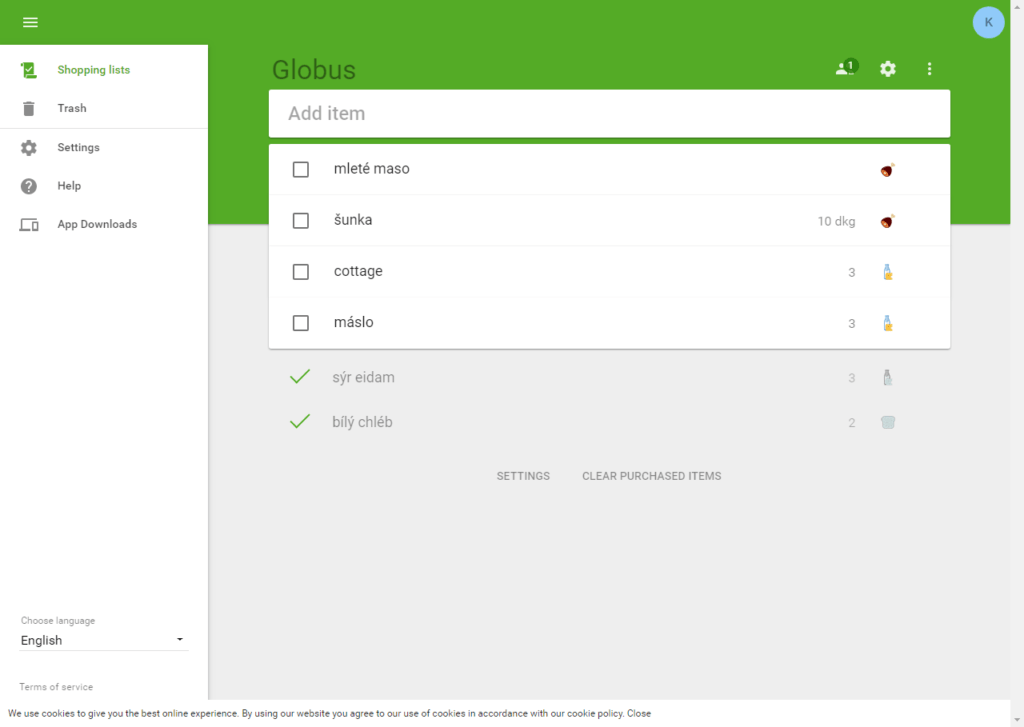The width and height of the screenshot is (1024, 727).
Task: Click the App Downloads devices icon
Action: pyautogui.click(x=29, y=225)
